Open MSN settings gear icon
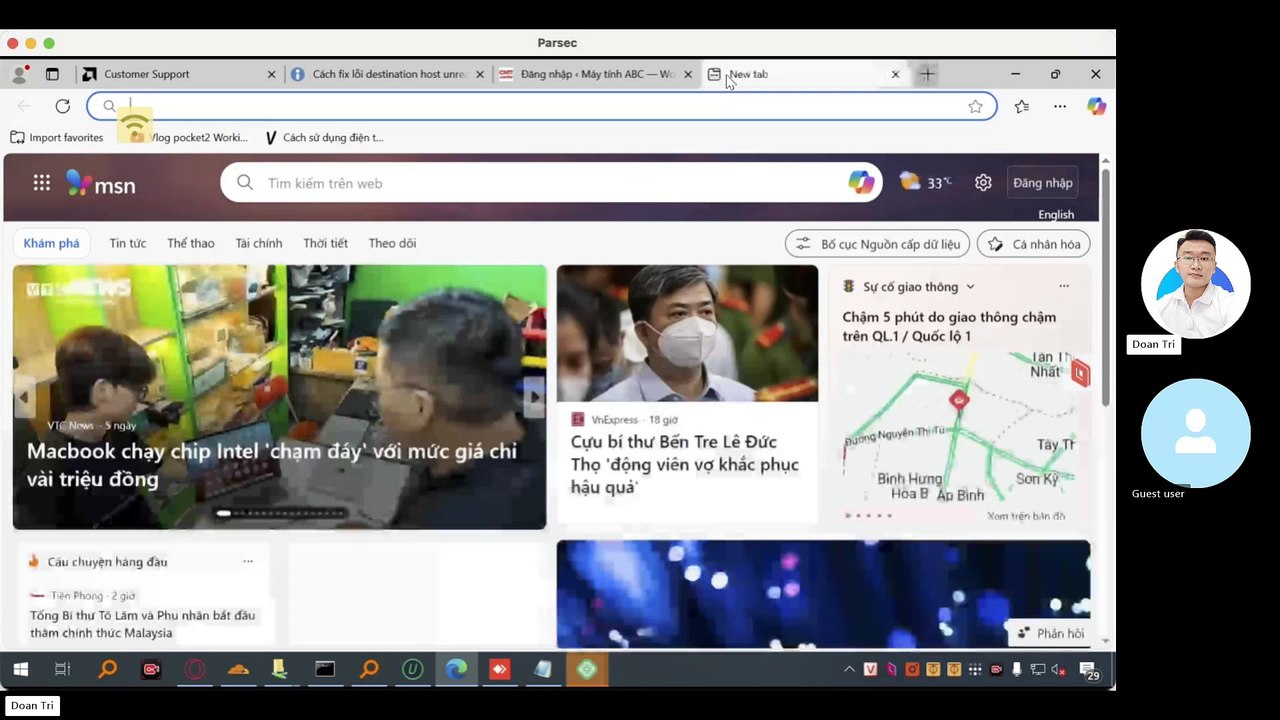1280x720 pixels. pyautogui.click(x=983, y=182)
